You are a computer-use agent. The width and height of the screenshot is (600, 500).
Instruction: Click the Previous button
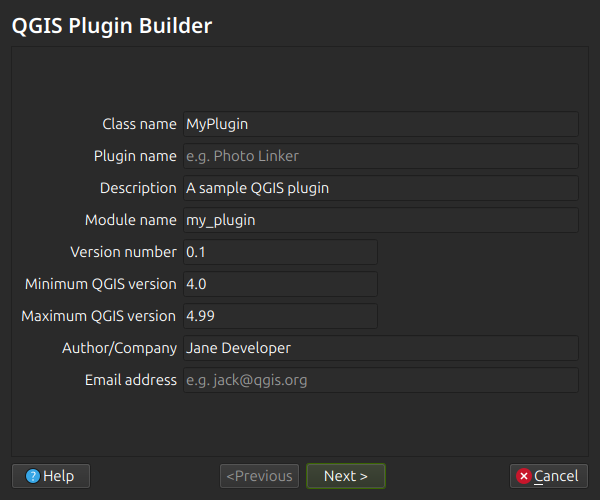tap(259, 476)
